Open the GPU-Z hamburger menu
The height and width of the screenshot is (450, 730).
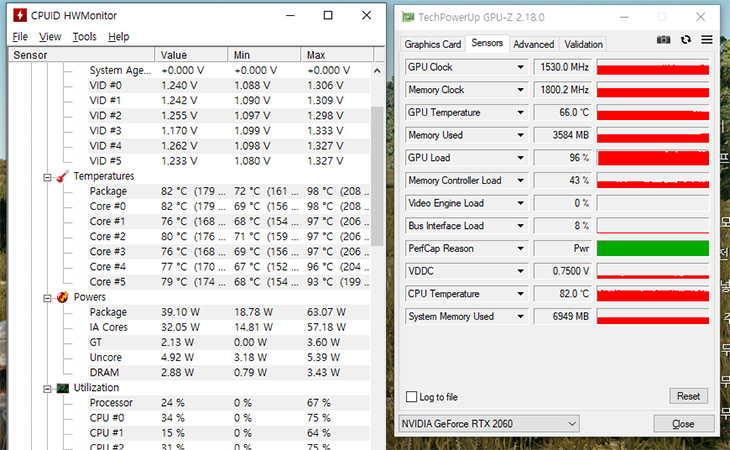click(707, 40)
